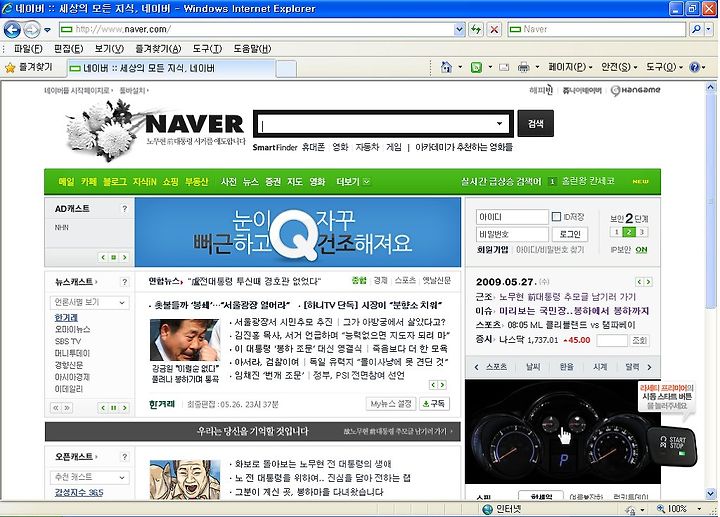The height and width of the screenshot is (517, 720).
Task: Click the 뉴스캐스트 question mark help icon
Action: pos(124,282)
